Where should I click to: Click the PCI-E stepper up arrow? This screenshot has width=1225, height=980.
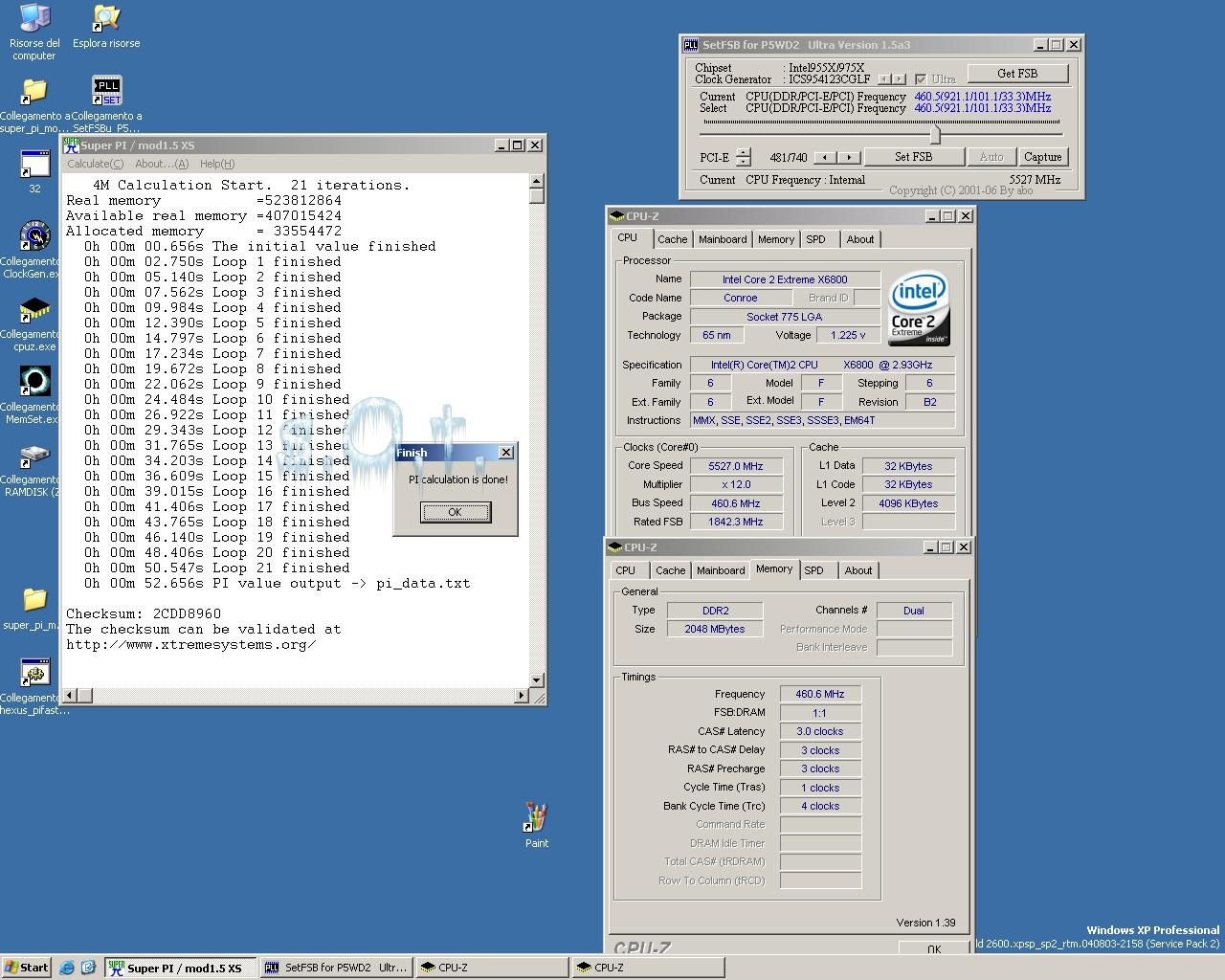[x=744, y=152]
